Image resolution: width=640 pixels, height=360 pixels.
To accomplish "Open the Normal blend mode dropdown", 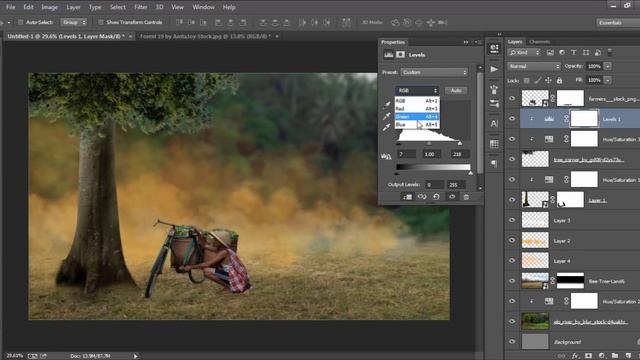I will click(533, 66).
